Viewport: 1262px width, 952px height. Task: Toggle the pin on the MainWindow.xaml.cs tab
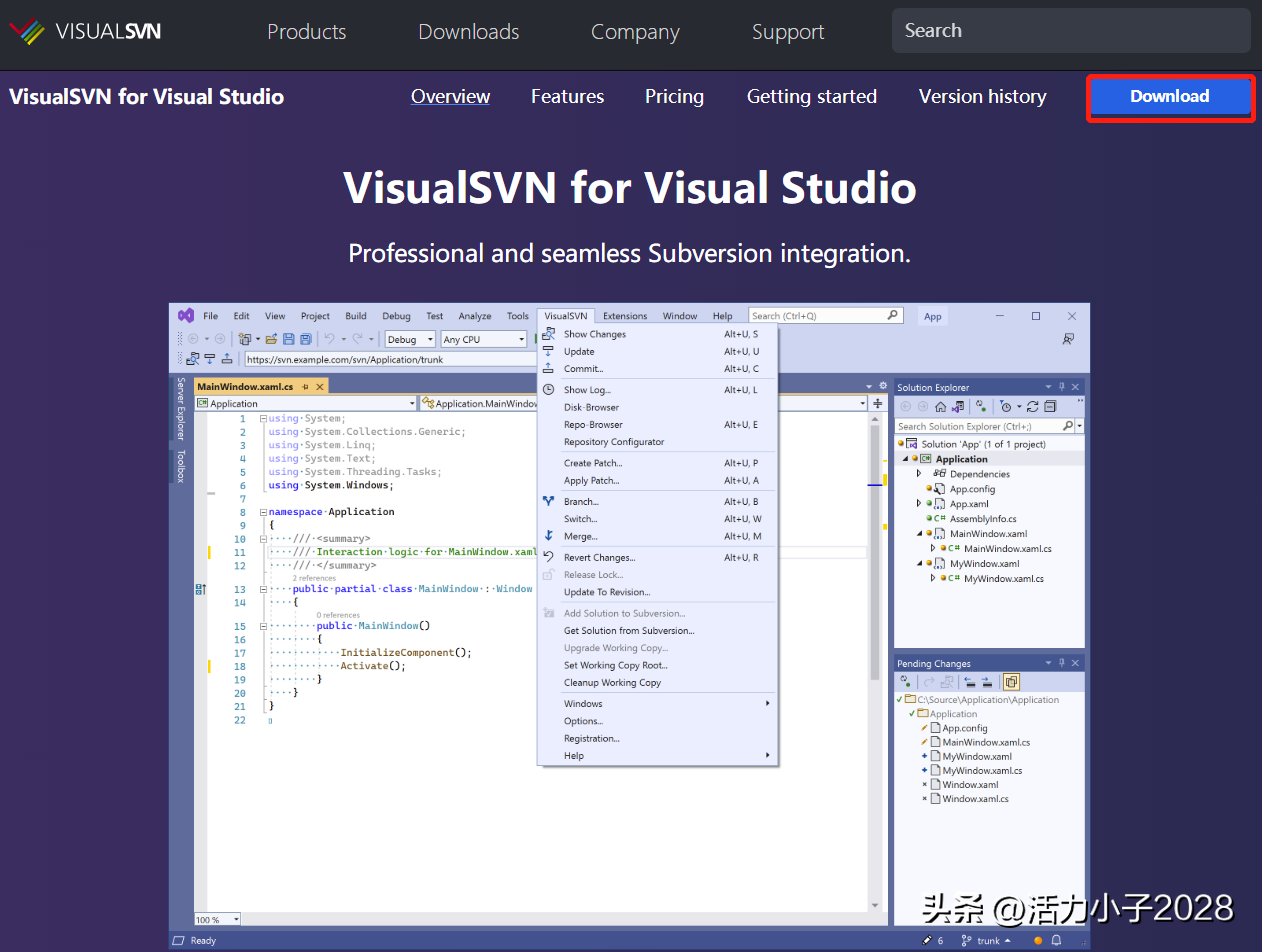click(305, 387)
